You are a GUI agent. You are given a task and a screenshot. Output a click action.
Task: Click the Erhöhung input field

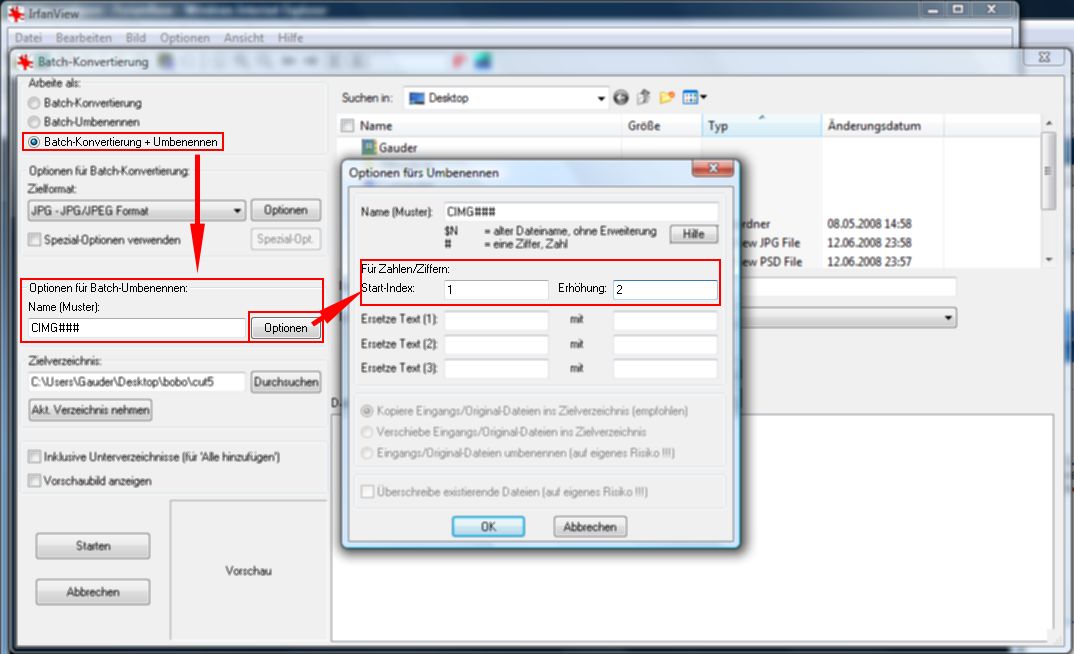(x=665, y=290)
